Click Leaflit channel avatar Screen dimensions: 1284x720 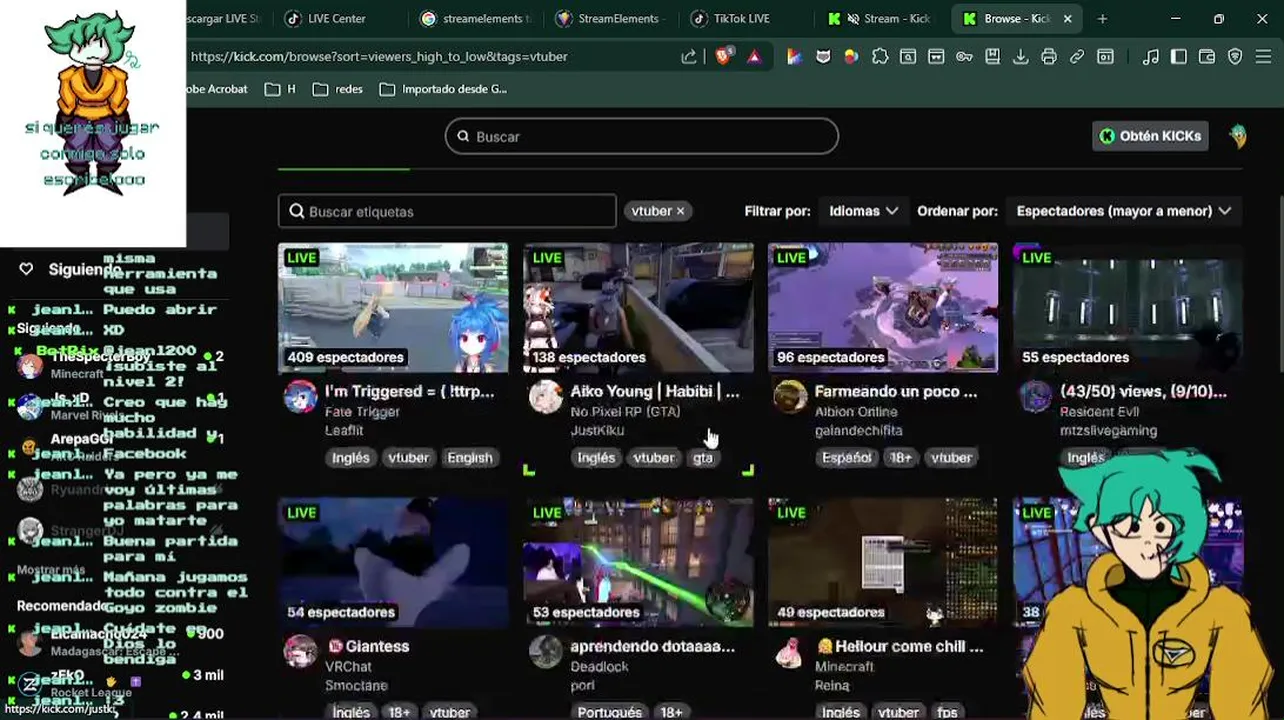tap(300, 397)
